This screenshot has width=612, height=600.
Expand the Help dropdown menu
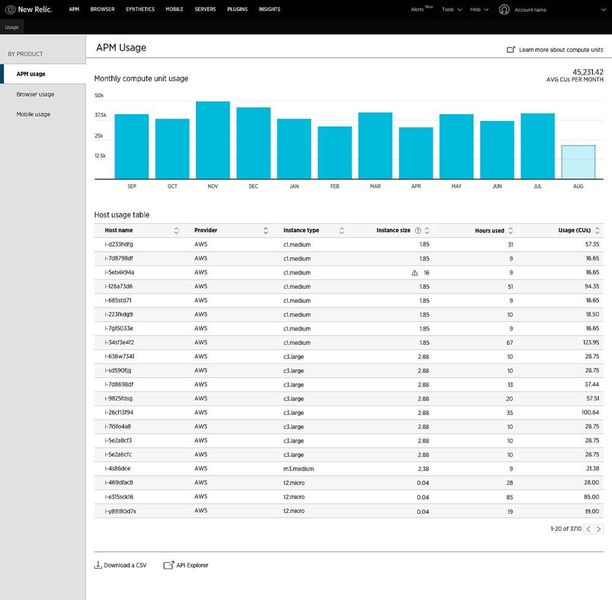pyautogui.click(x=479, y=9)
